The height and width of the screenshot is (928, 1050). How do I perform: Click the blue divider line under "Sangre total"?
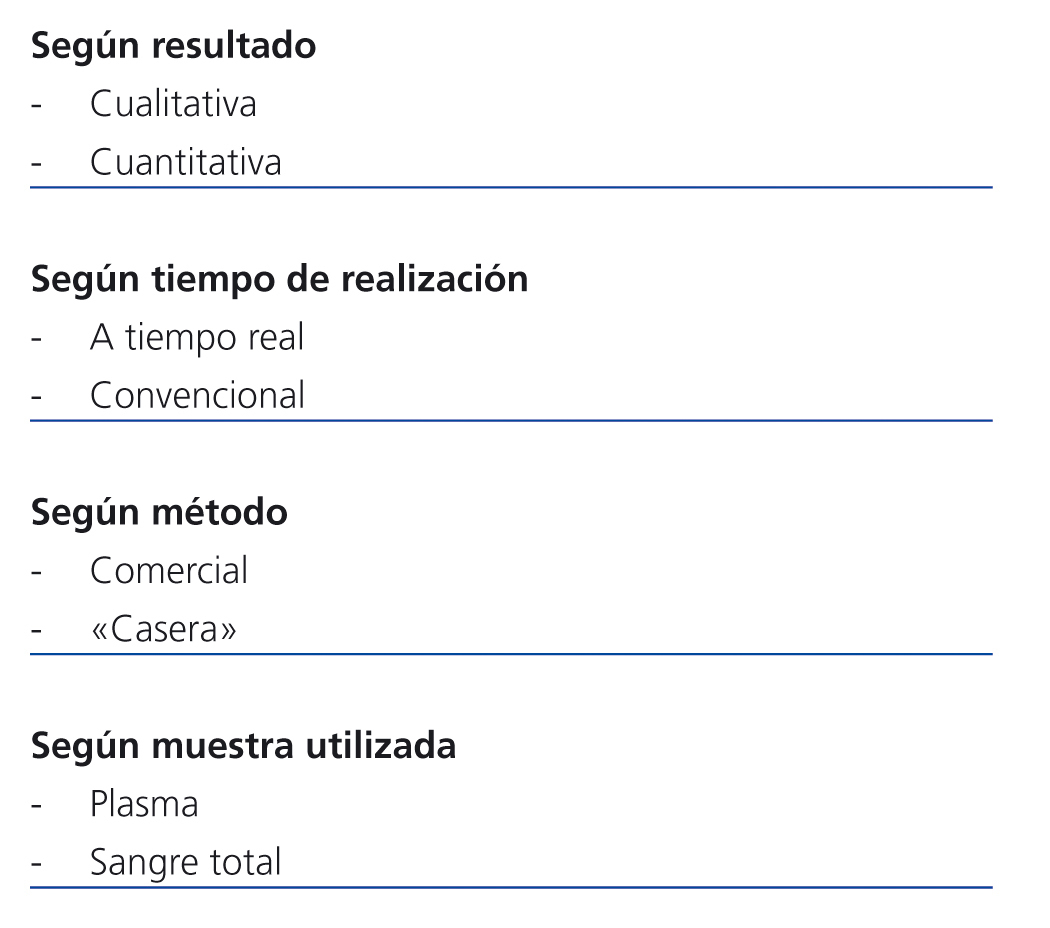[x=510, y=887]
